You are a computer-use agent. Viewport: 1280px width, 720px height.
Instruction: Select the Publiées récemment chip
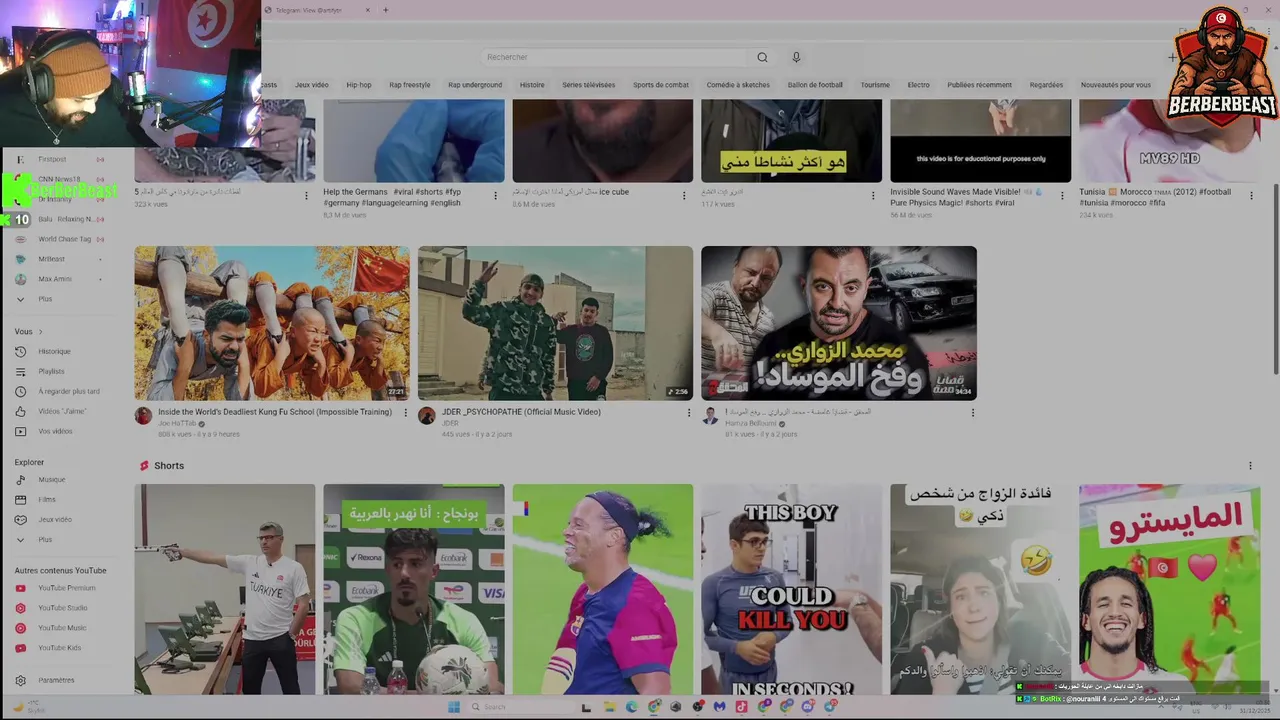(980, 85)
